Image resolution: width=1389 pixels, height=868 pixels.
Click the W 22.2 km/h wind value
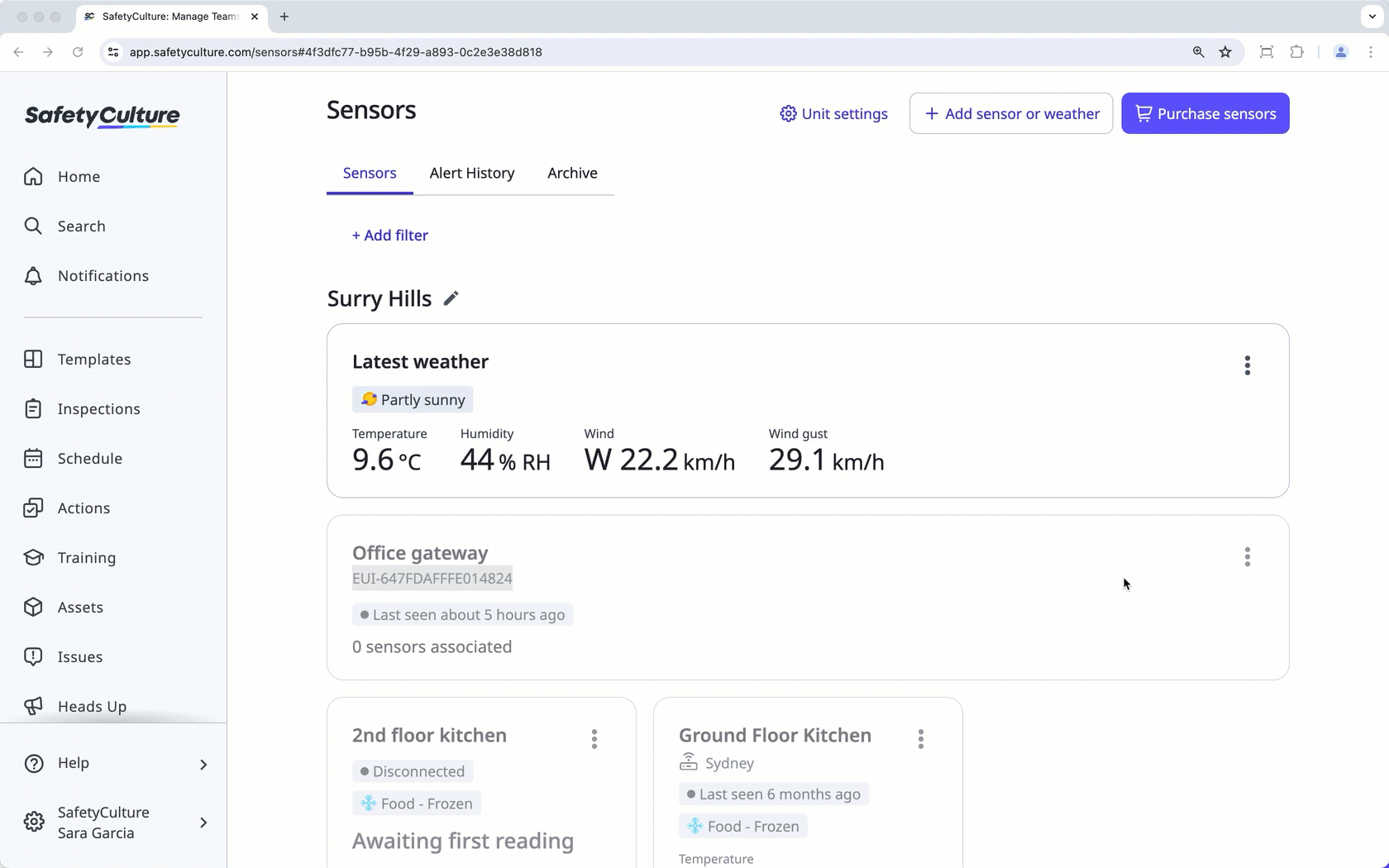(660, 460)
